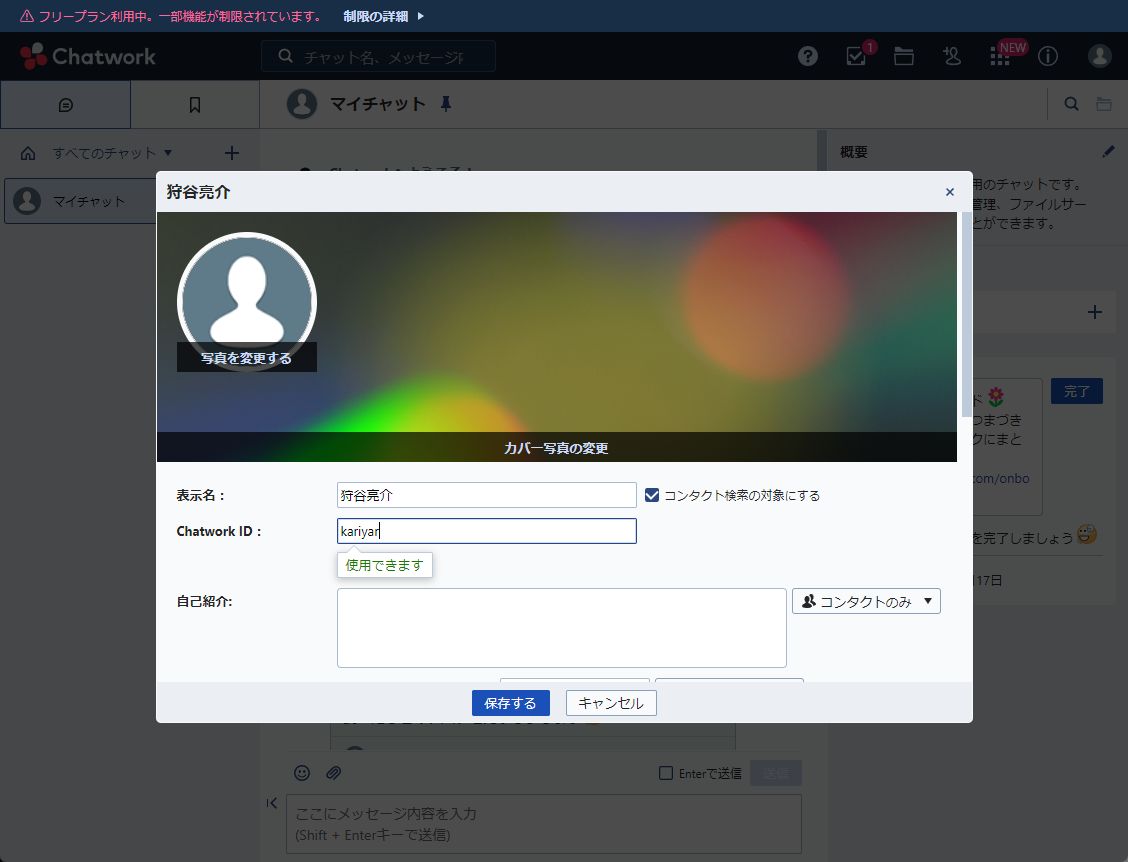Click the help question mark icon
Image resolution: width=1128 pixels, height=862 pixels.
point(808,56)
